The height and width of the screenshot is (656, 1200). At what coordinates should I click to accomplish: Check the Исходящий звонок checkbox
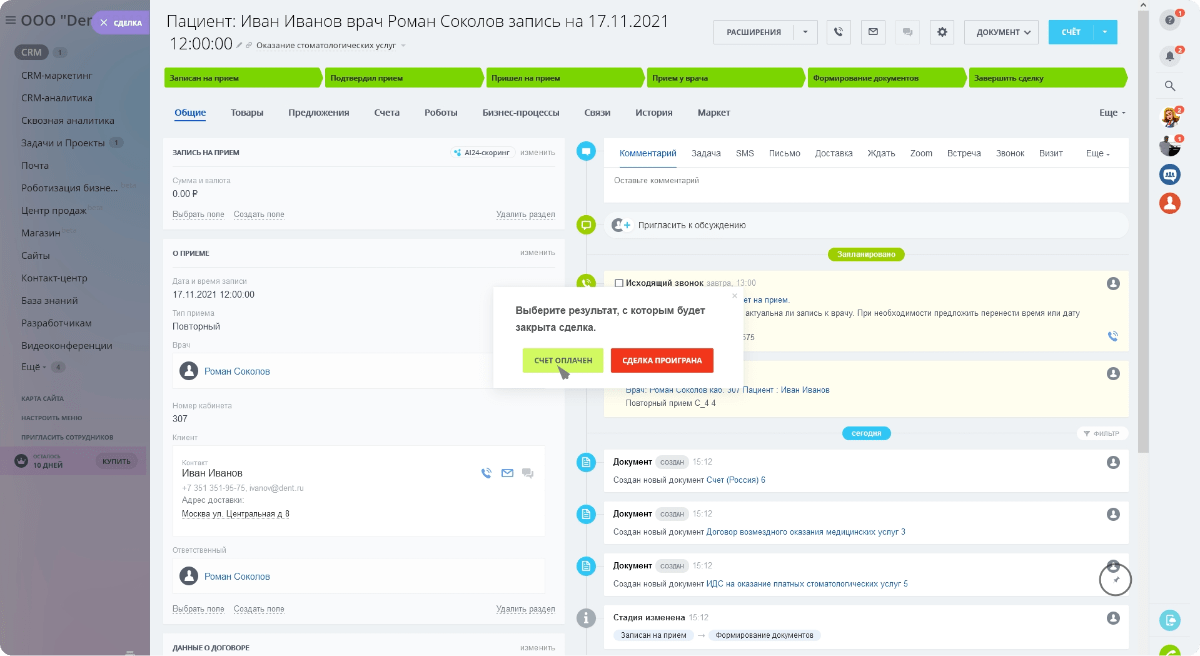619,283
